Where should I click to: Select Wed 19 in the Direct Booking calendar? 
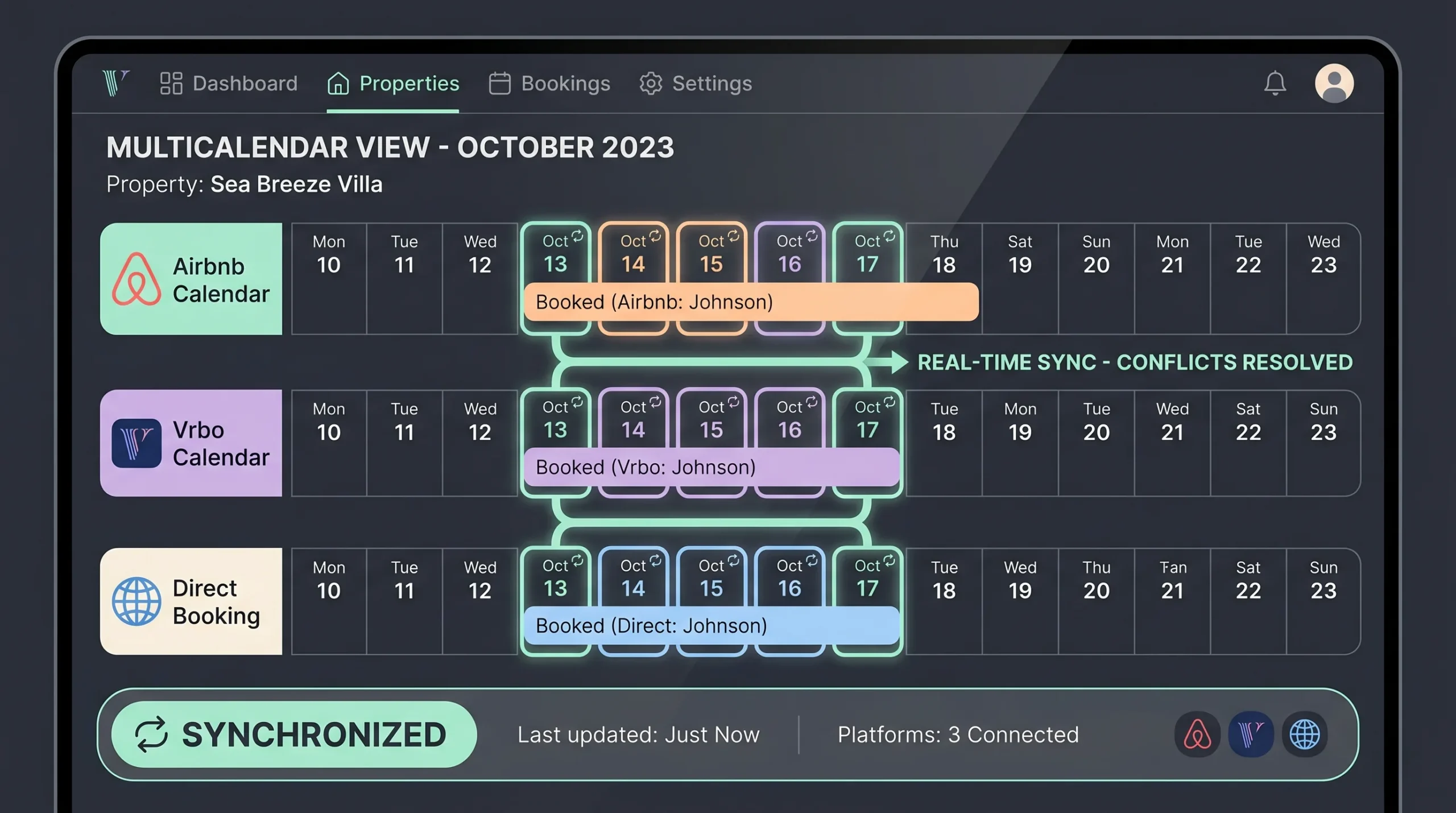[1020, 601]
